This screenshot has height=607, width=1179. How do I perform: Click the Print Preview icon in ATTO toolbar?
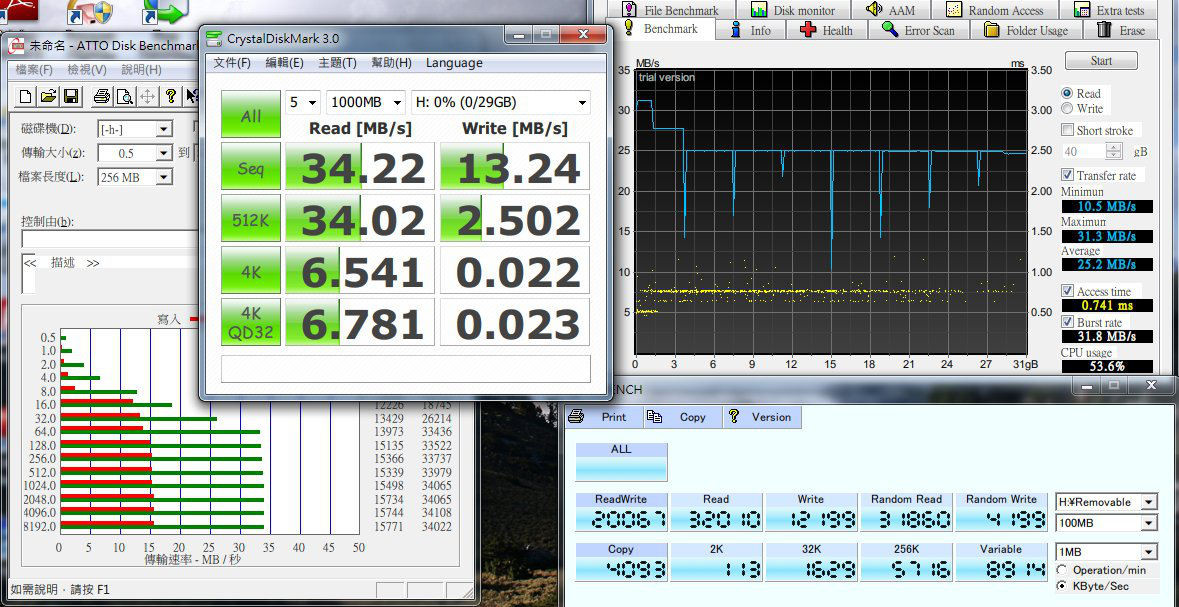click(x=124, y=96)
